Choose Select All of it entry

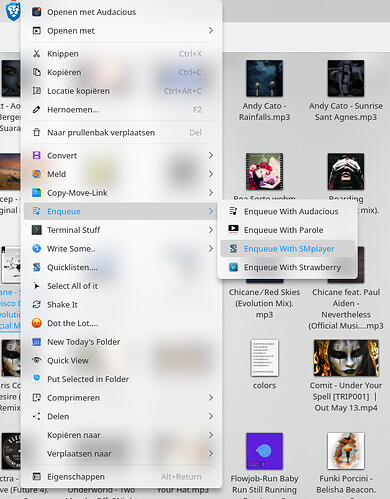tap(121, 286)
